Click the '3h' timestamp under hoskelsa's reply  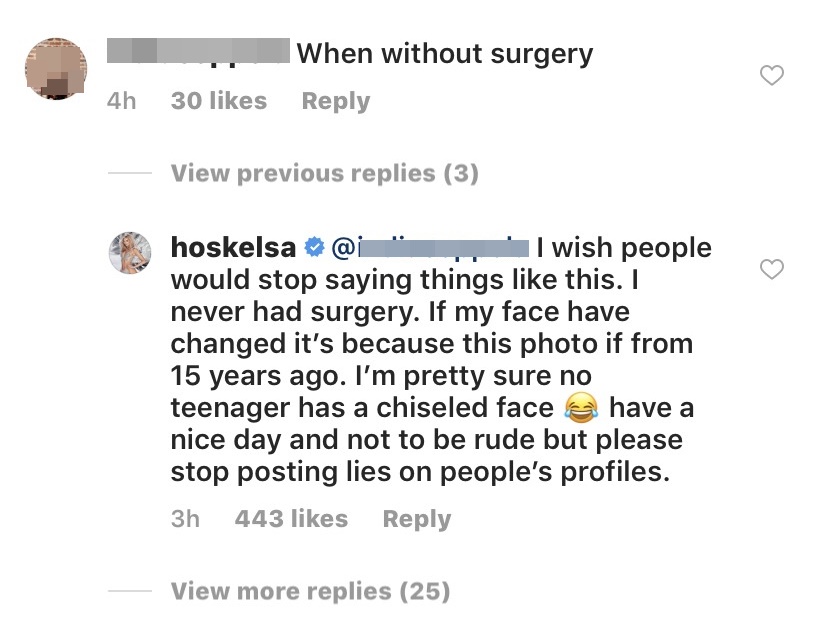pyautogui.click(x=185, y=519)
